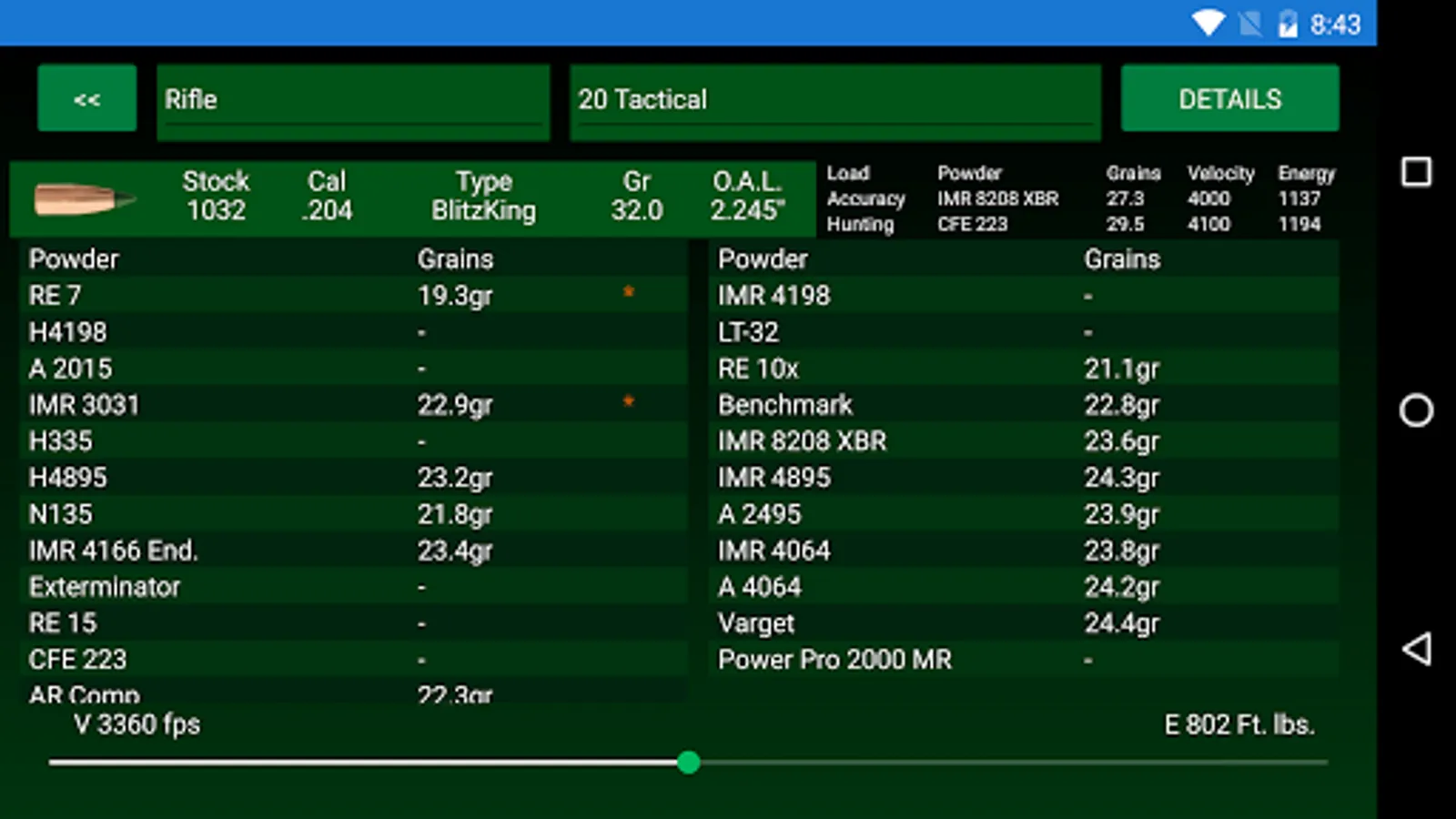Select the H4895 powder row

click(x=353, y=477)
